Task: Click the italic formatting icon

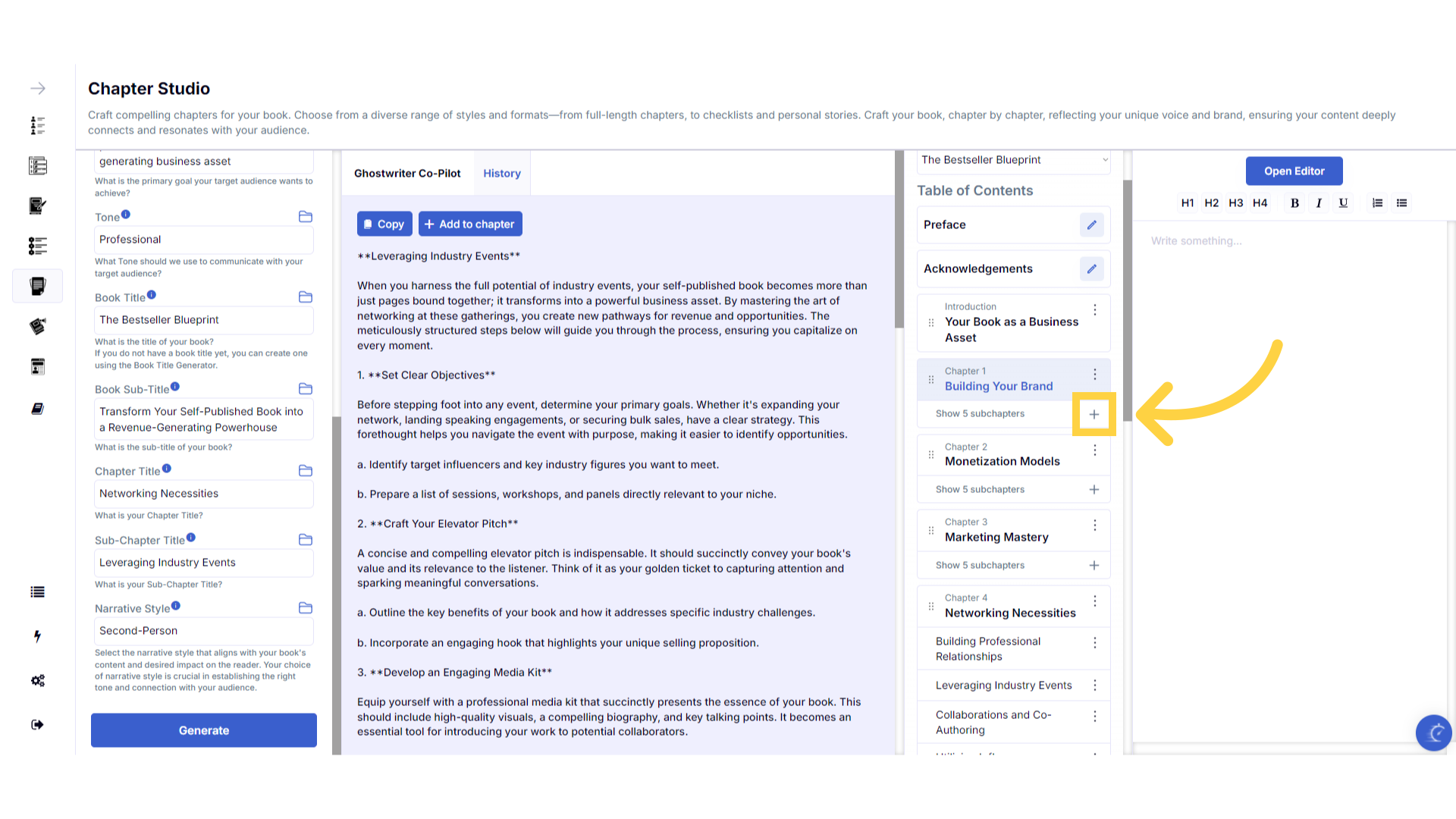Action: 1319,203
